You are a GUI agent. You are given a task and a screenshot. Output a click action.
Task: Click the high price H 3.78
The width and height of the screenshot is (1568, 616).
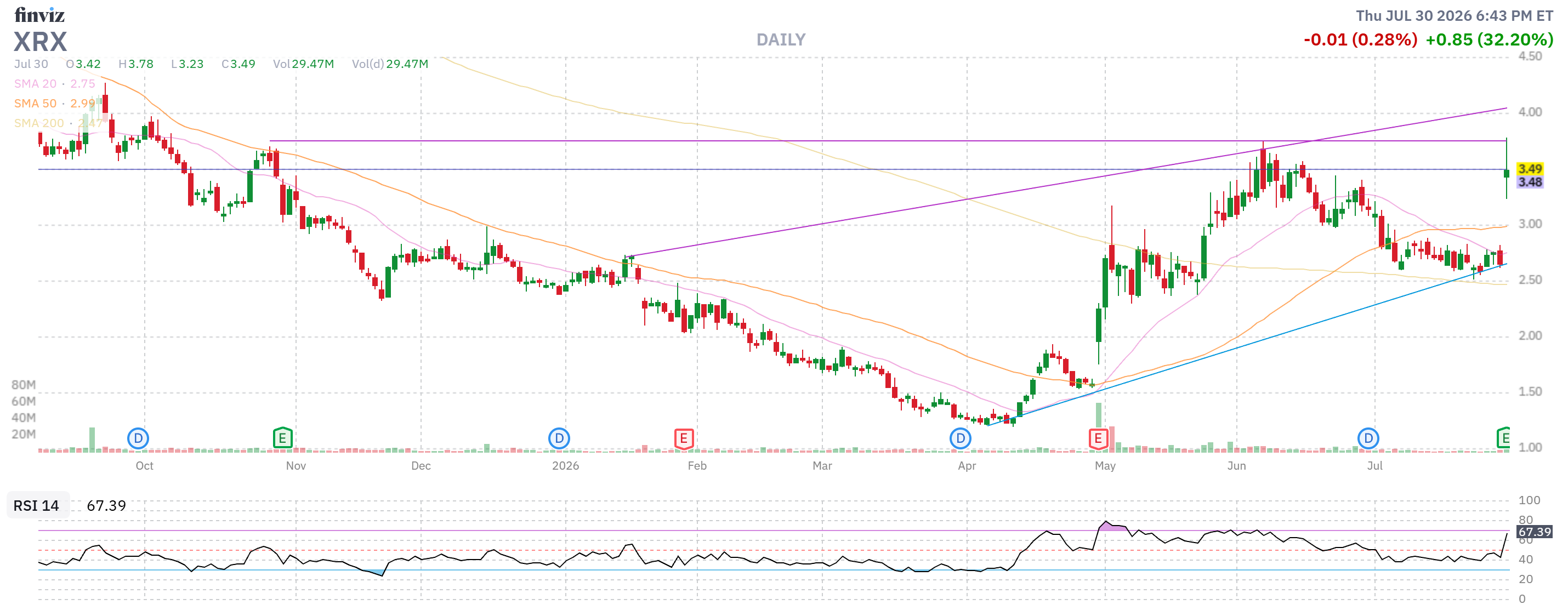(136, 64)
